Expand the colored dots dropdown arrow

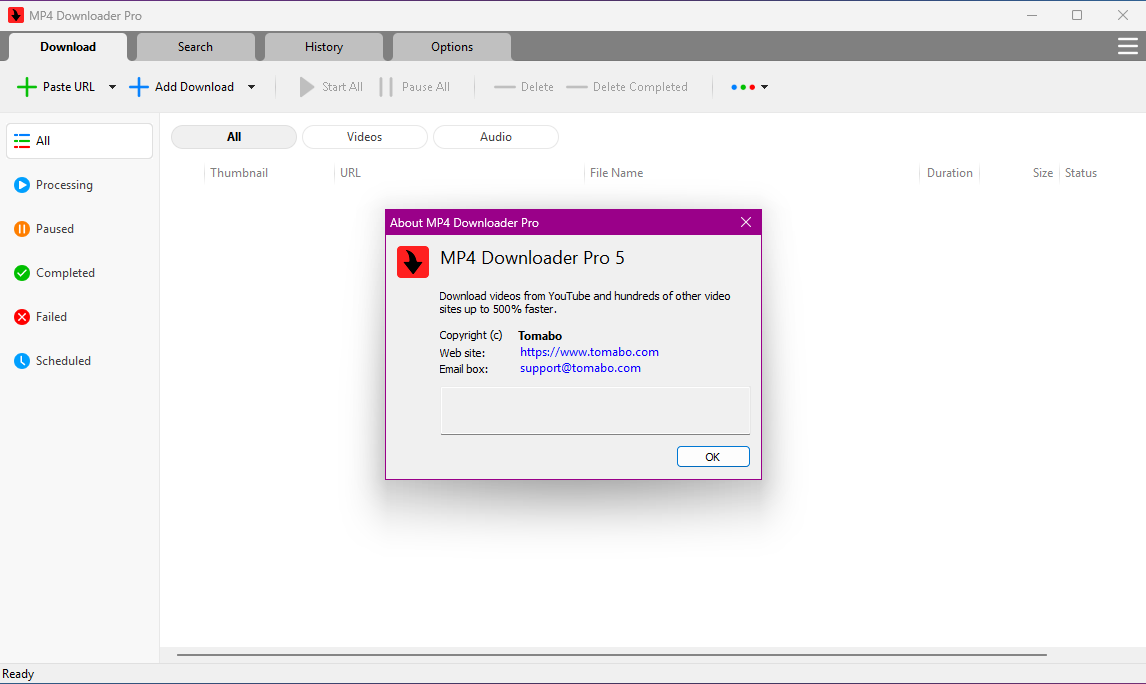coord(764,87)
